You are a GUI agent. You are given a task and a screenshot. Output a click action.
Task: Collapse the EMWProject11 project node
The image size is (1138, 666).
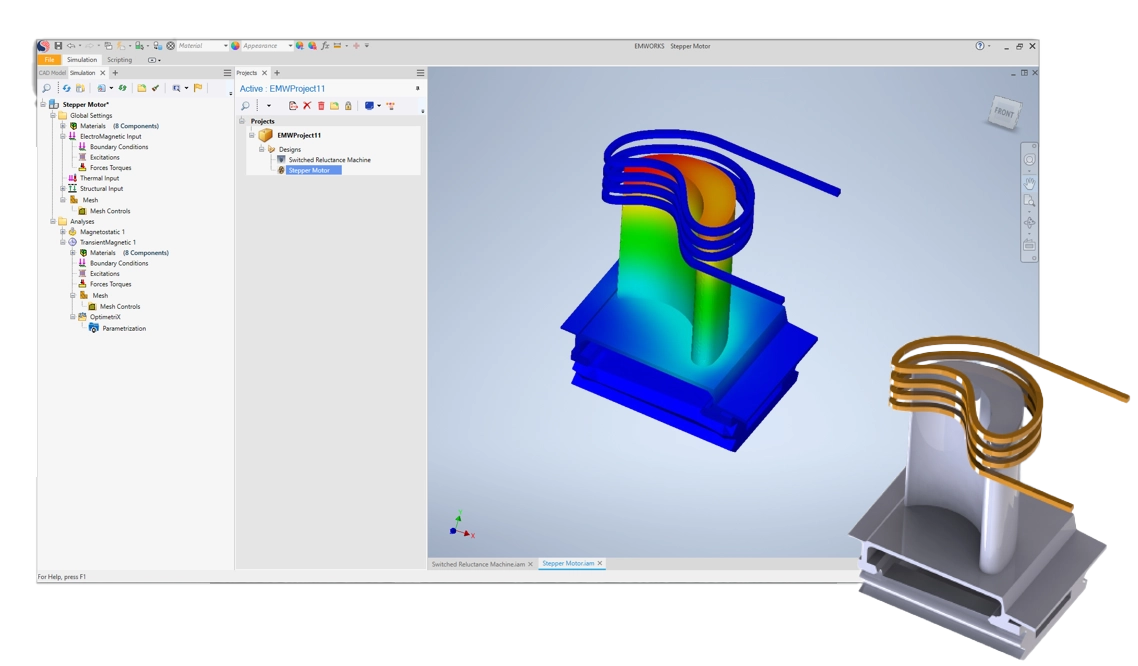pos(252,135)
